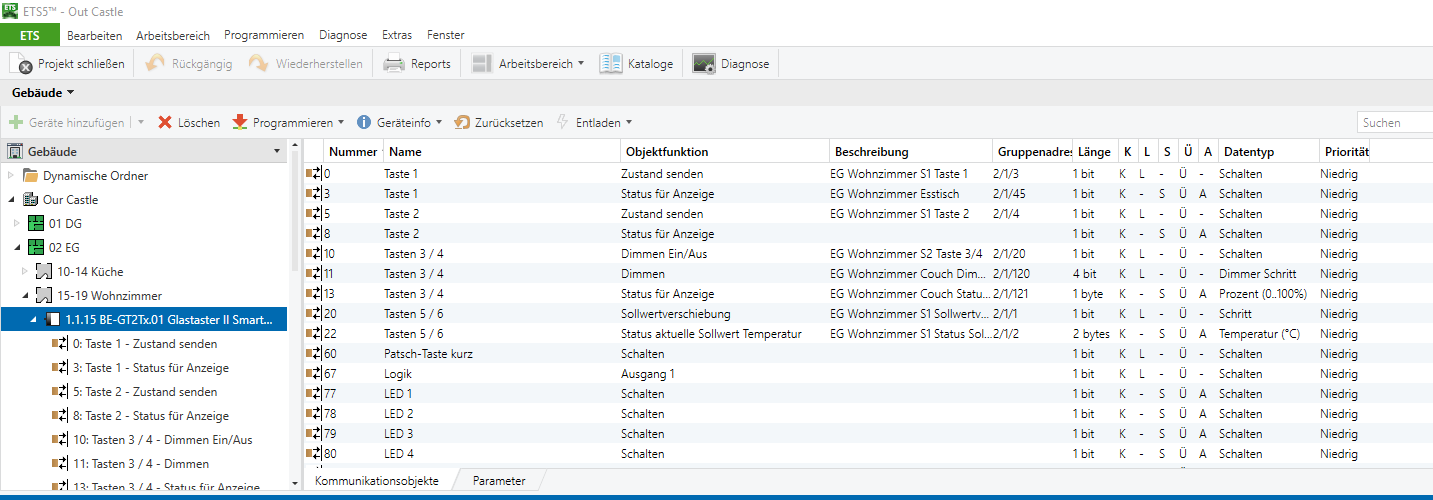The height and width of the screenshot is (500, 1433).
Task: Switch to the Parameter tab
Action: click(498, 481)
